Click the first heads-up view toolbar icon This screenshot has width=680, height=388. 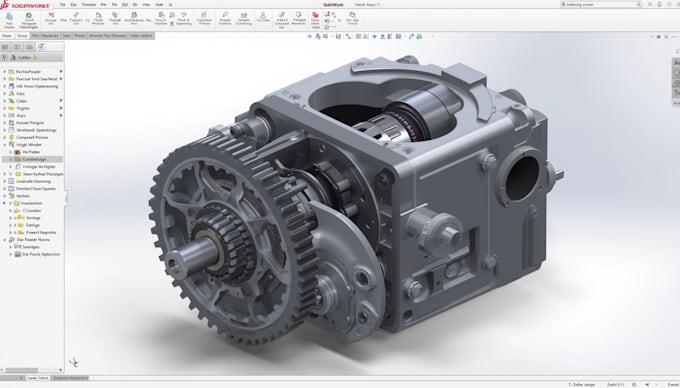310,36
